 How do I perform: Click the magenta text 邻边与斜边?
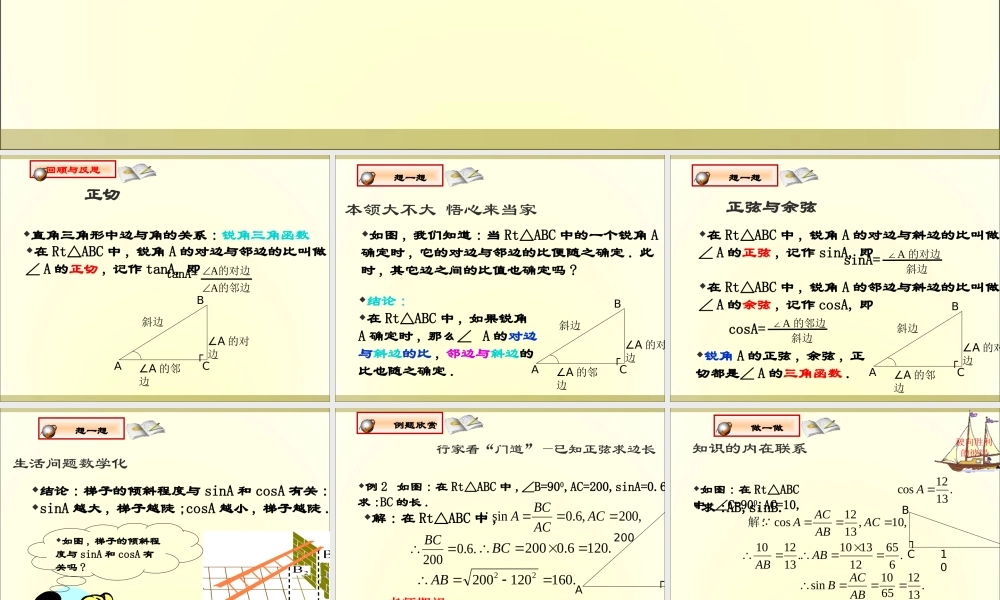click(483, 353)
